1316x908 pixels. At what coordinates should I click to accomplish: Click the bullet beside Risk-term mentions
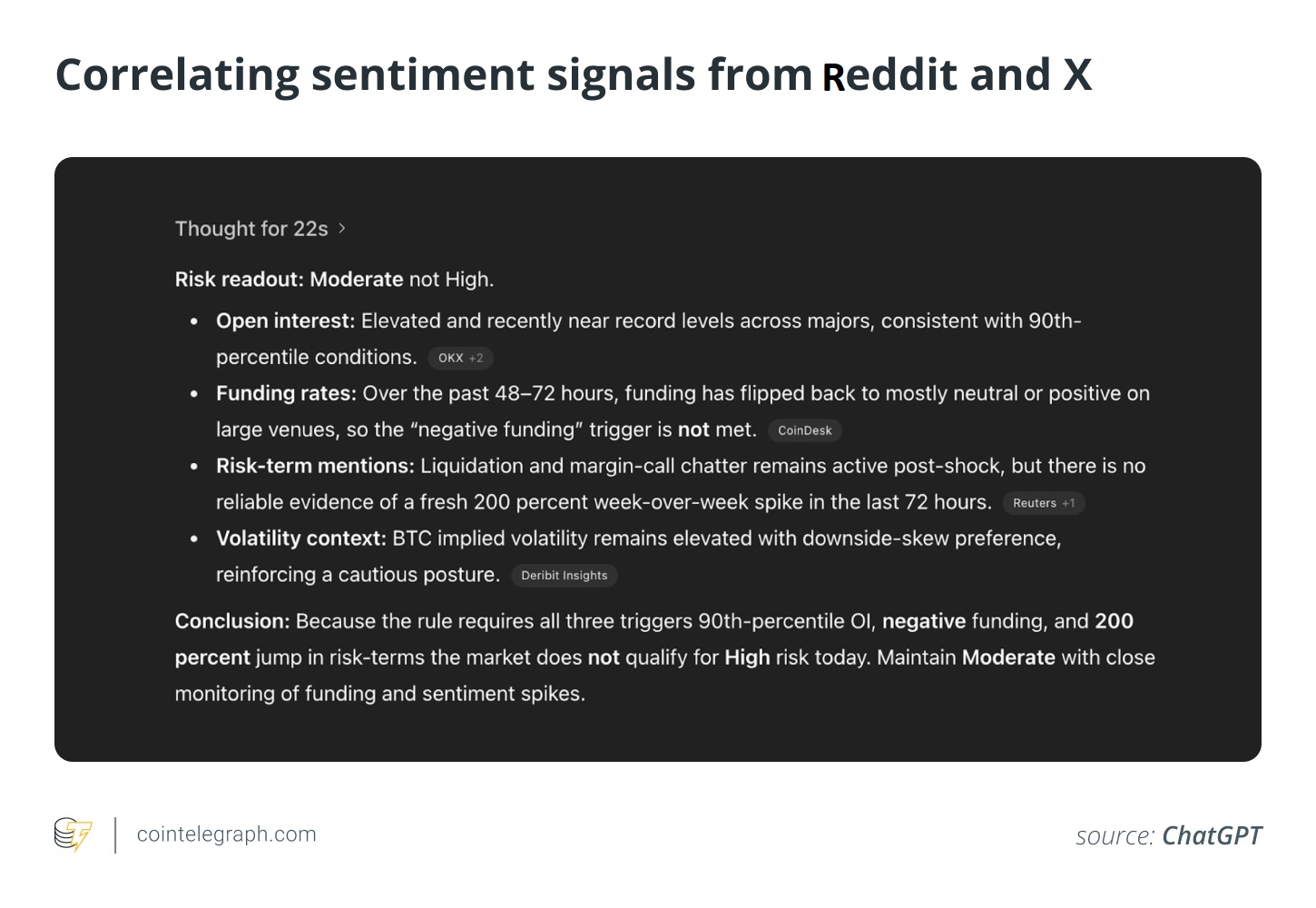pos(194,467)
